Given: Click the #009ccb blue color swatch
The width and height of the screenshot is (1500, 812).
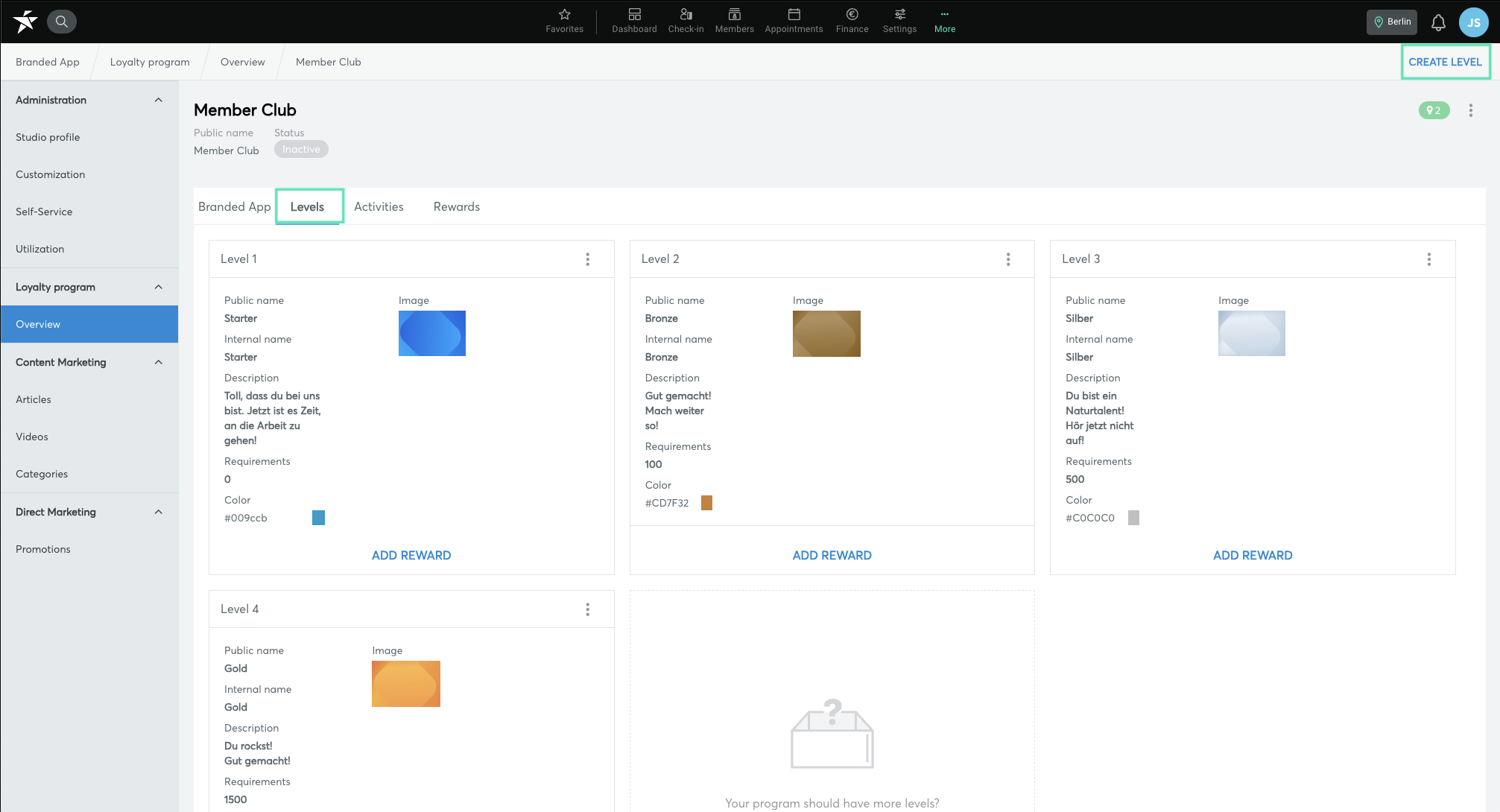Looking at the screenshot, I should (318, 518).
